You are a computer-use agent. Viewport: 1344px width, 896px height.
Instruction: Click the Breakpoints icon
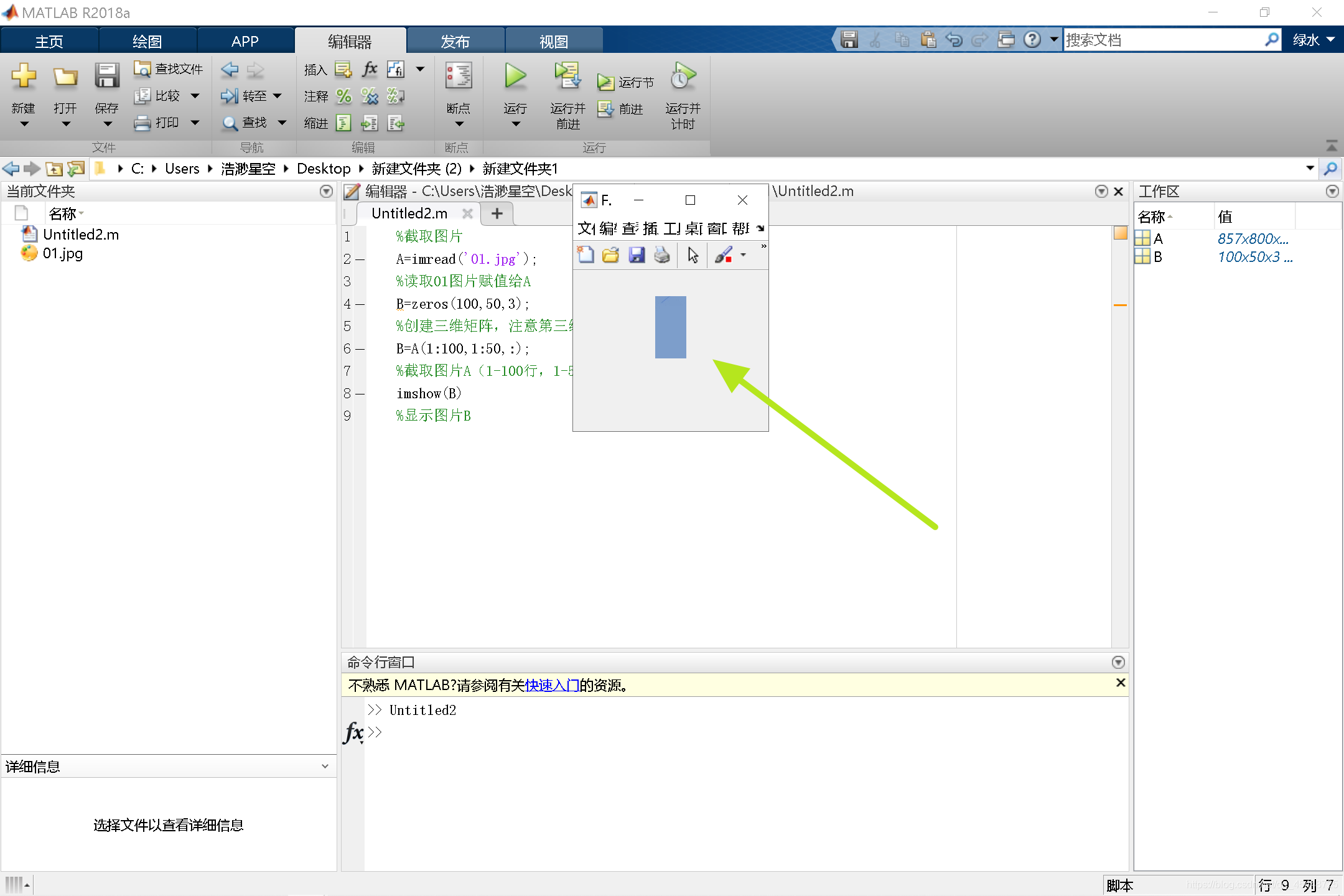click(459, 77)
